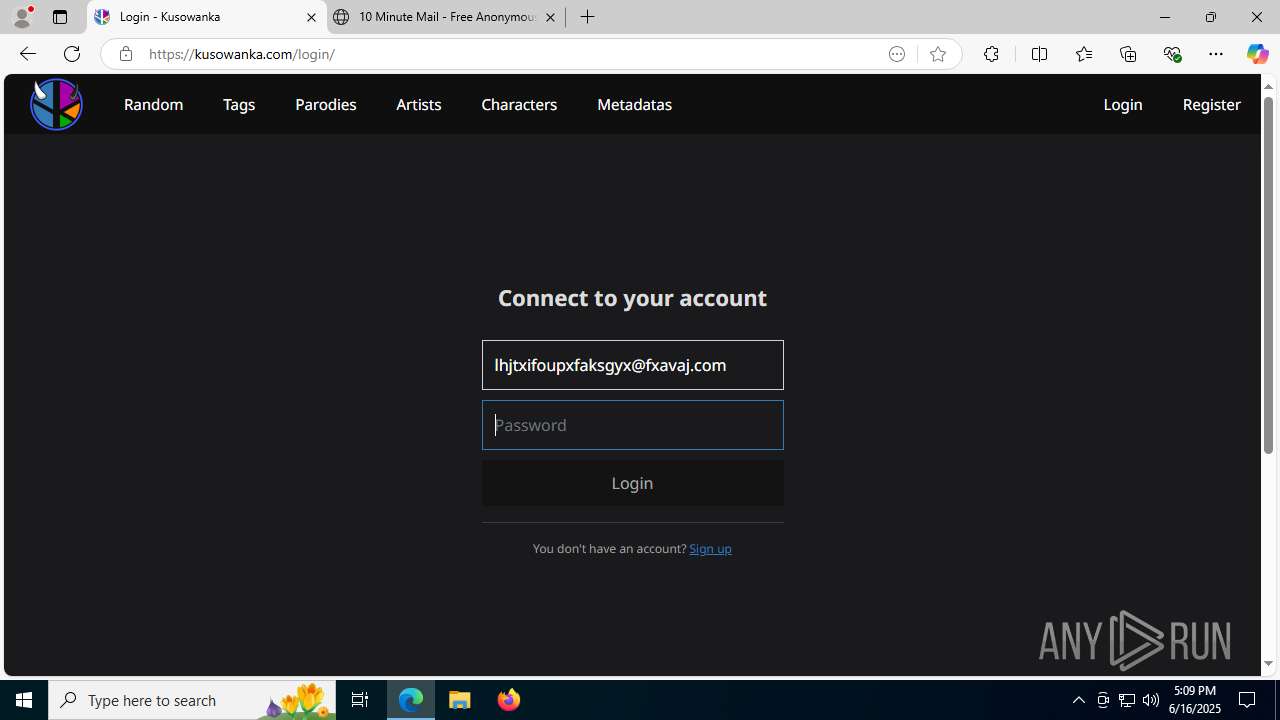The height and width of the screenshot is (720, 1280).
Task: Open the Tags menu item
Action: pyautogui.click(x=239, y=104)
